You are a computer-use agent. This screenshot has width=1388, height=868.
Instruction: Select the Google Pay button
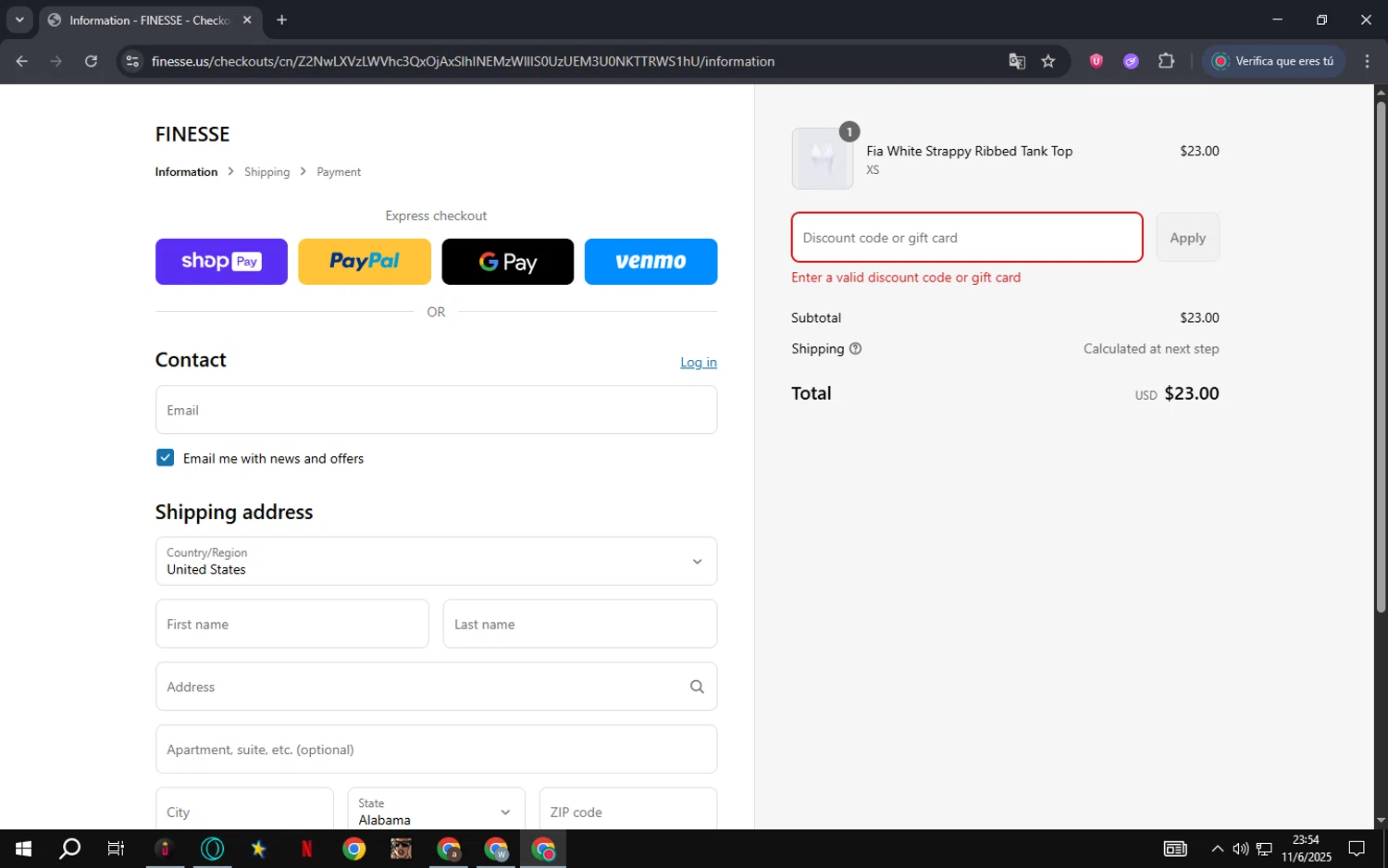tap(507, 262)
